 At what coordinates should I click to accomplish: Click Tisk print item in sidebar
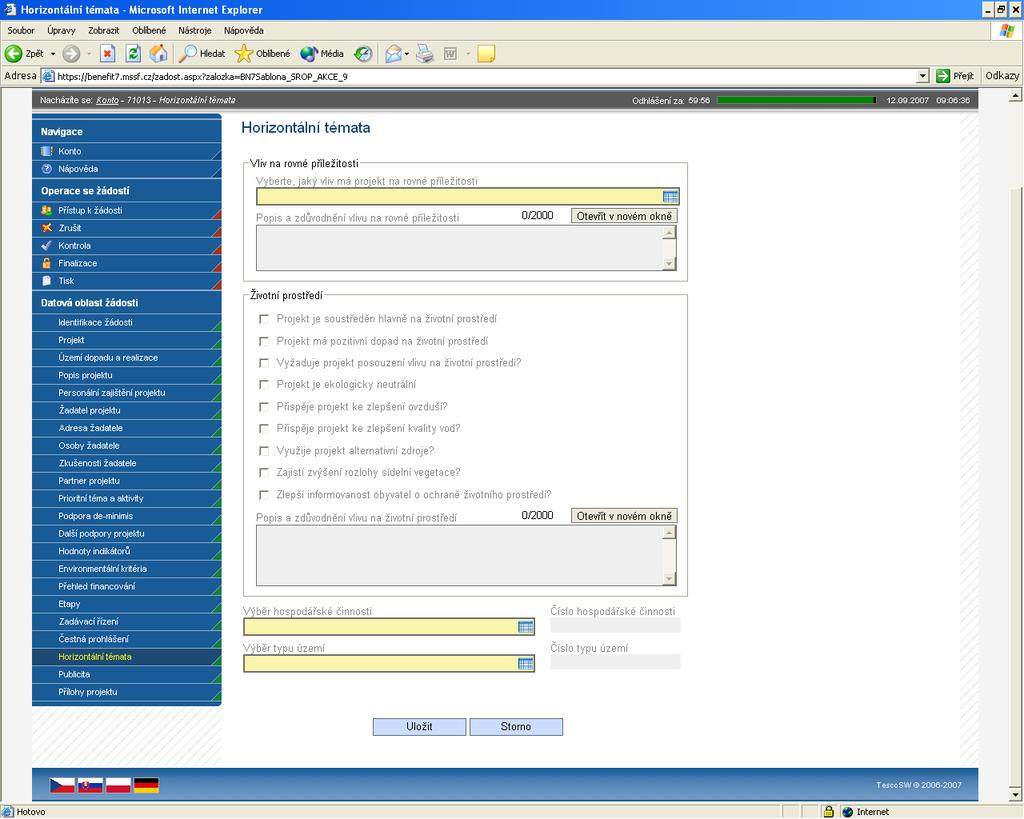(127, 281)
